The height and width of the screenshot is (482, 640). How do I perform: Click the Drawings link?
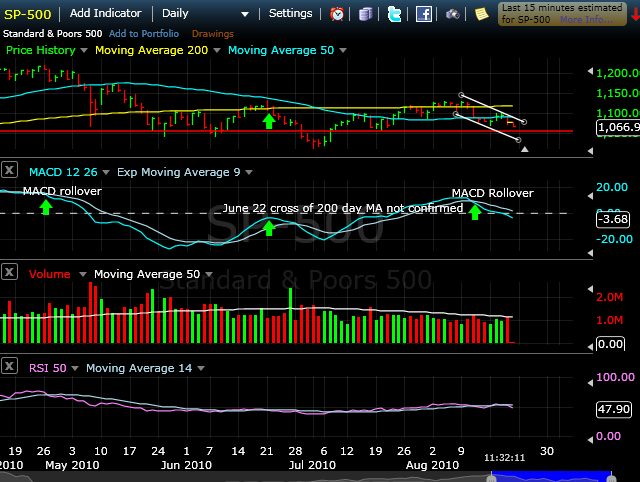point(212,33)
